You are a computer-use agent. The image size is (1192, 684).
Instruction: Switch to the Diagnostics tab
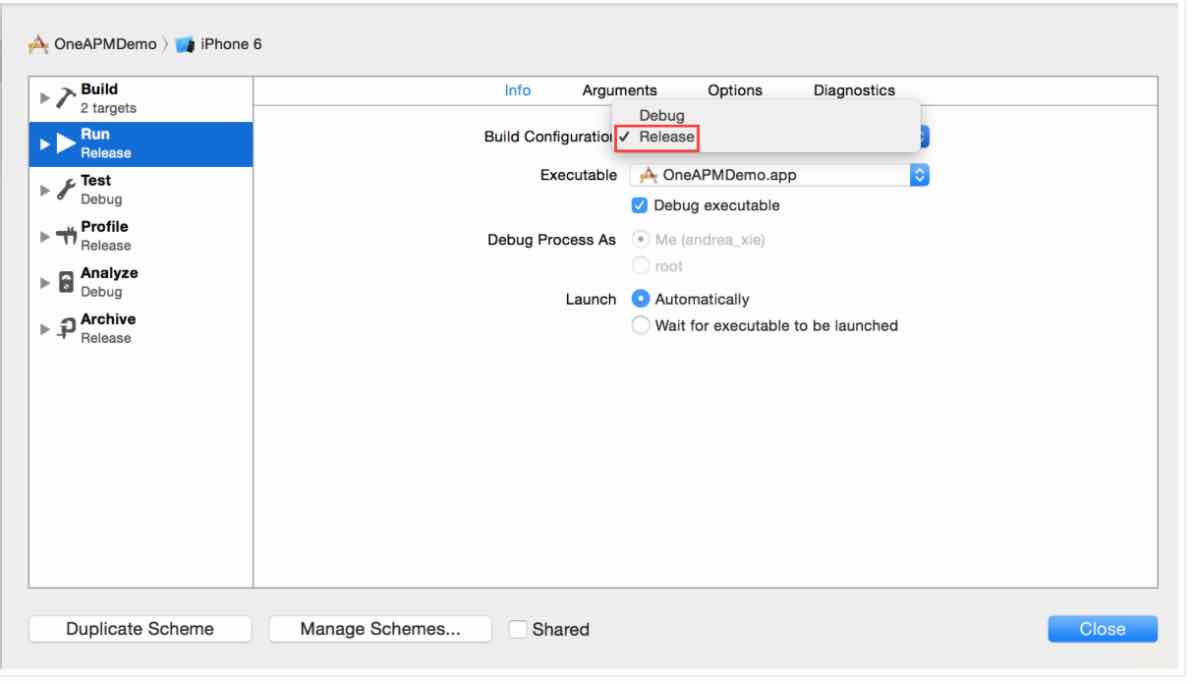(854, 90)
